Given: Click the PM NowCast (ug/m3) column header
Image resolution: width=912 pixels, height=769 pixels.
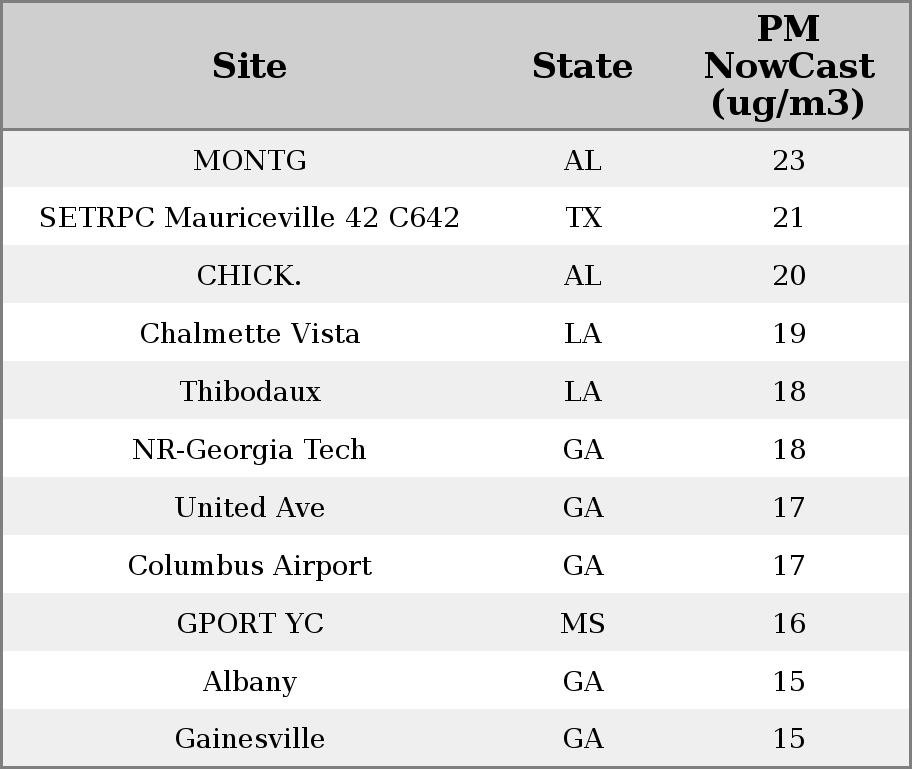Looking at the screenshot, I should 788,66.
